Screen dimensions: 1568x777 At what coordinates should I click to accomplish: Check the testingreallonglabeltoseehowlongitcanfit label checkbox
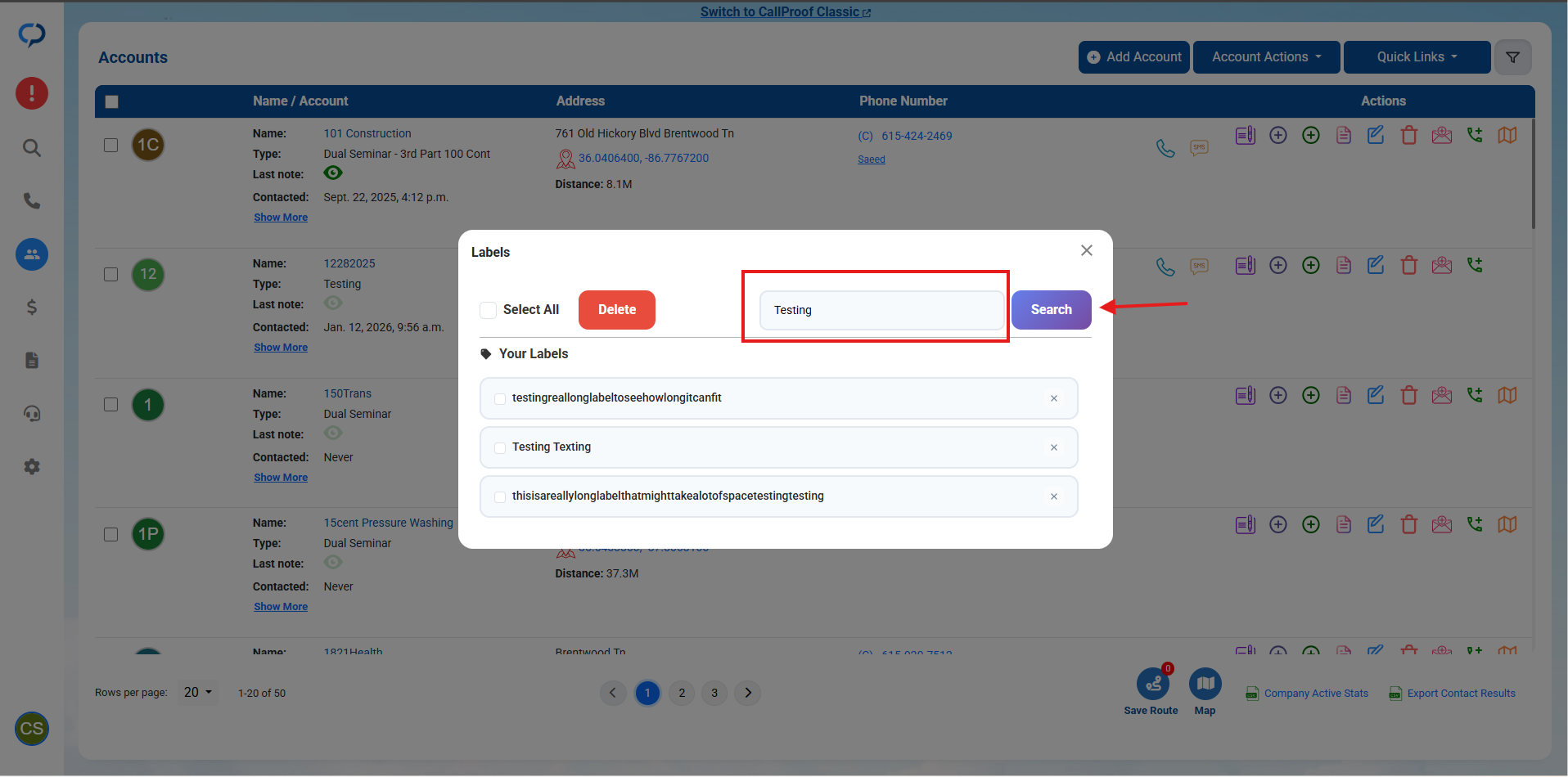tap(500, 399)
